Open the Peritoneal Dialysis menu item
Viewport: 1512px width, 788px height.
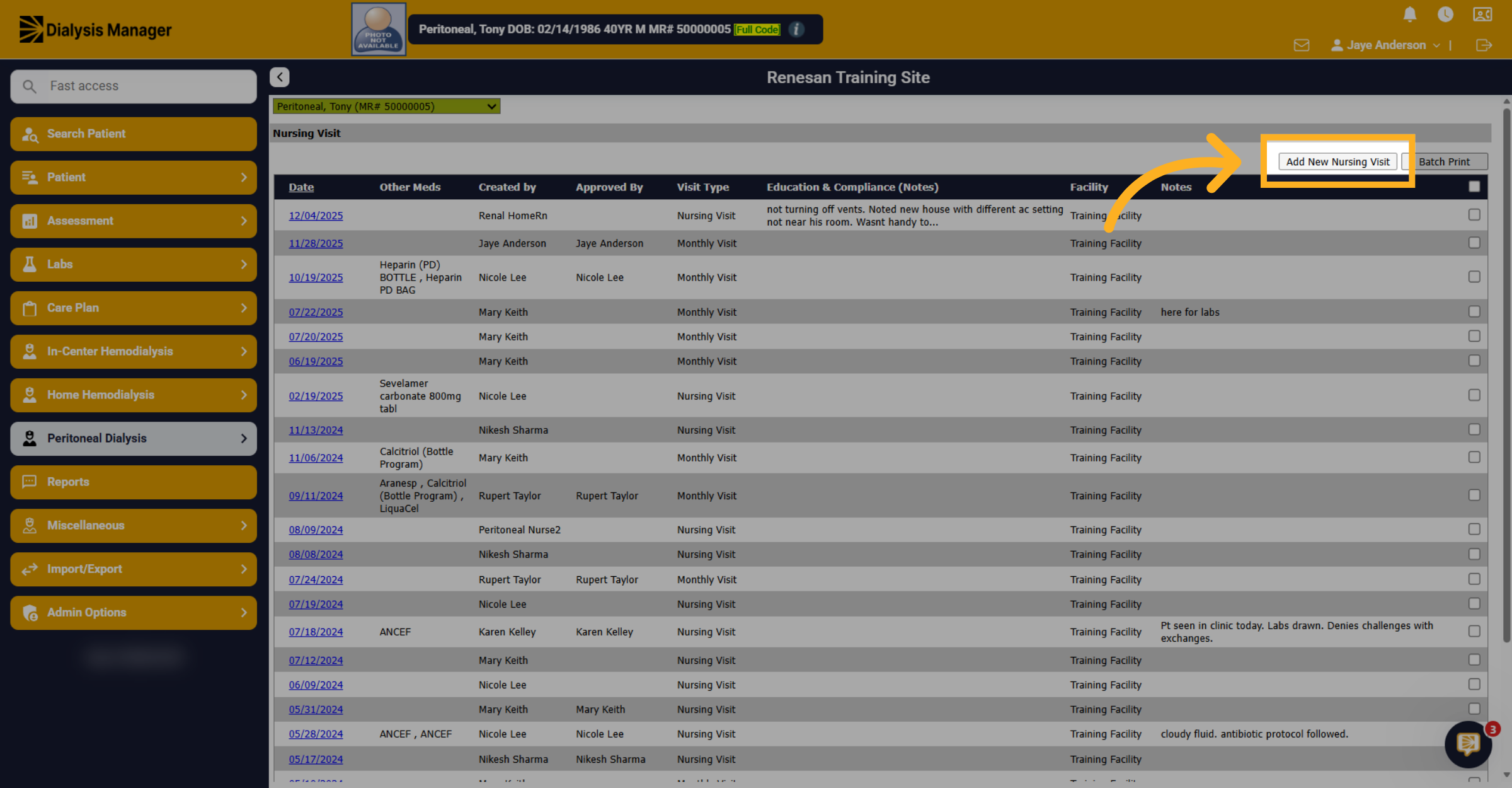(134, 438)
